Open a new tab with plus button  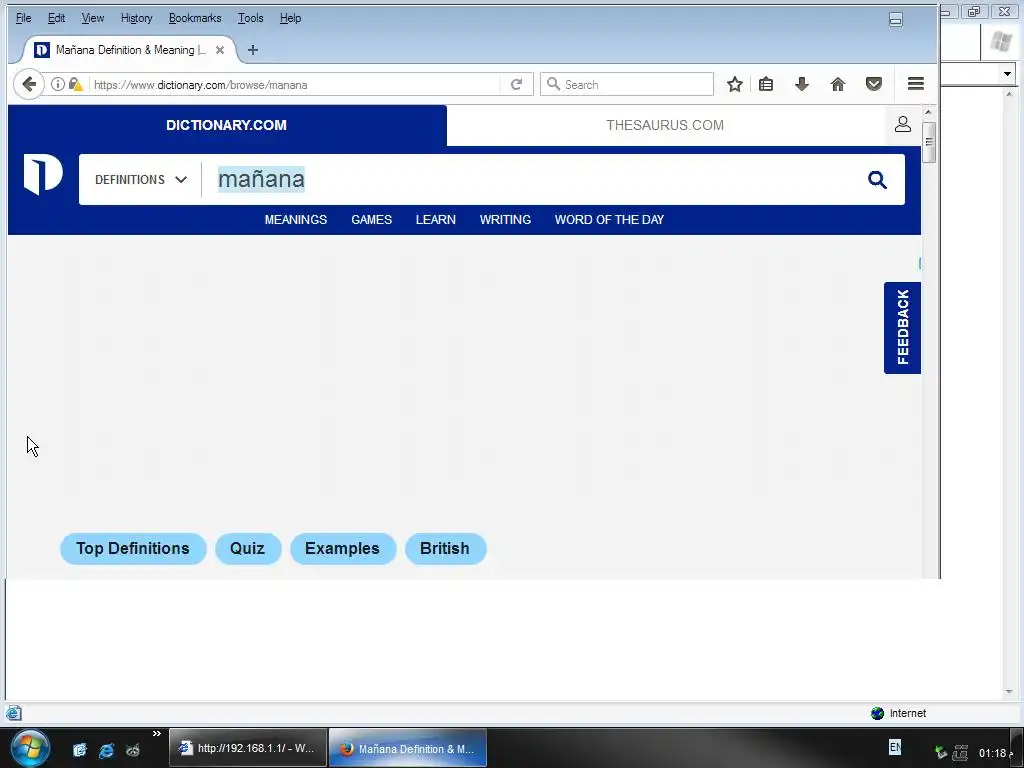point(253,50)
